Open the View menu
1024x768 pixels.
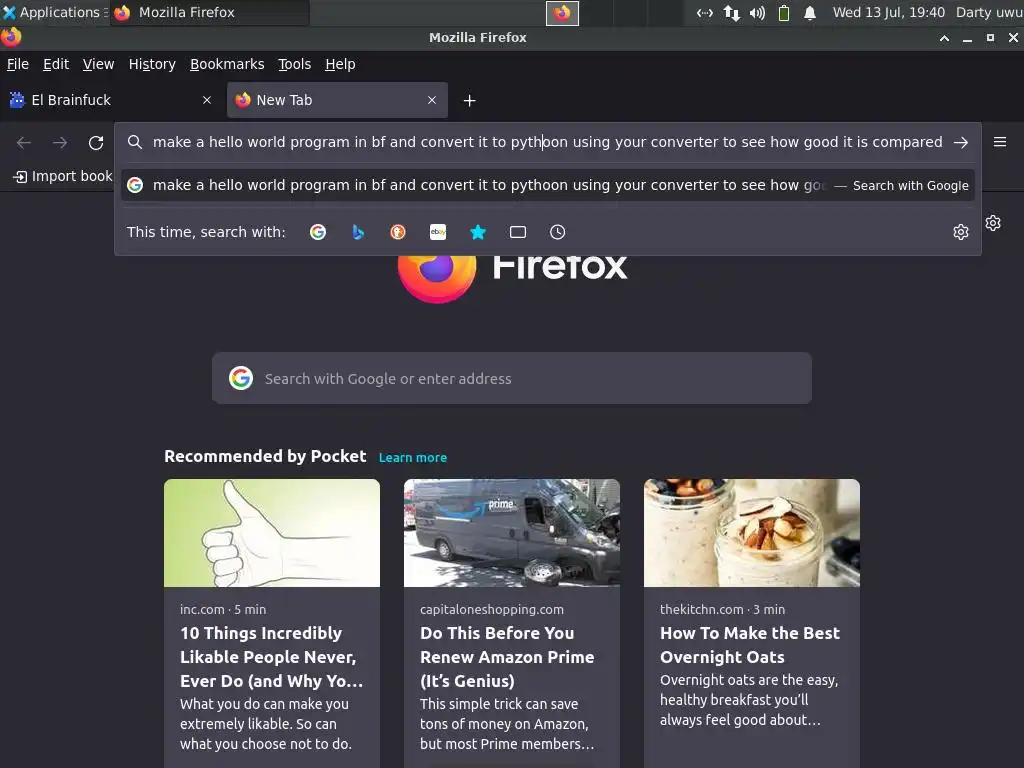tap(98, 64)
